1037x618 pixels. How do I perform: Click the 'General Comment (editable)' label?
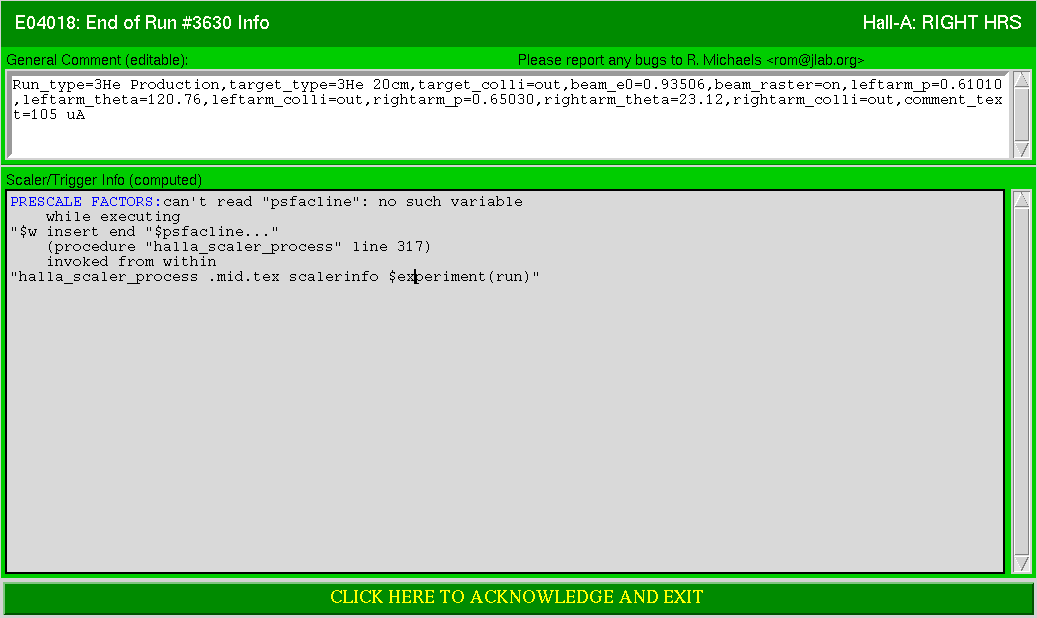[97, 60]
